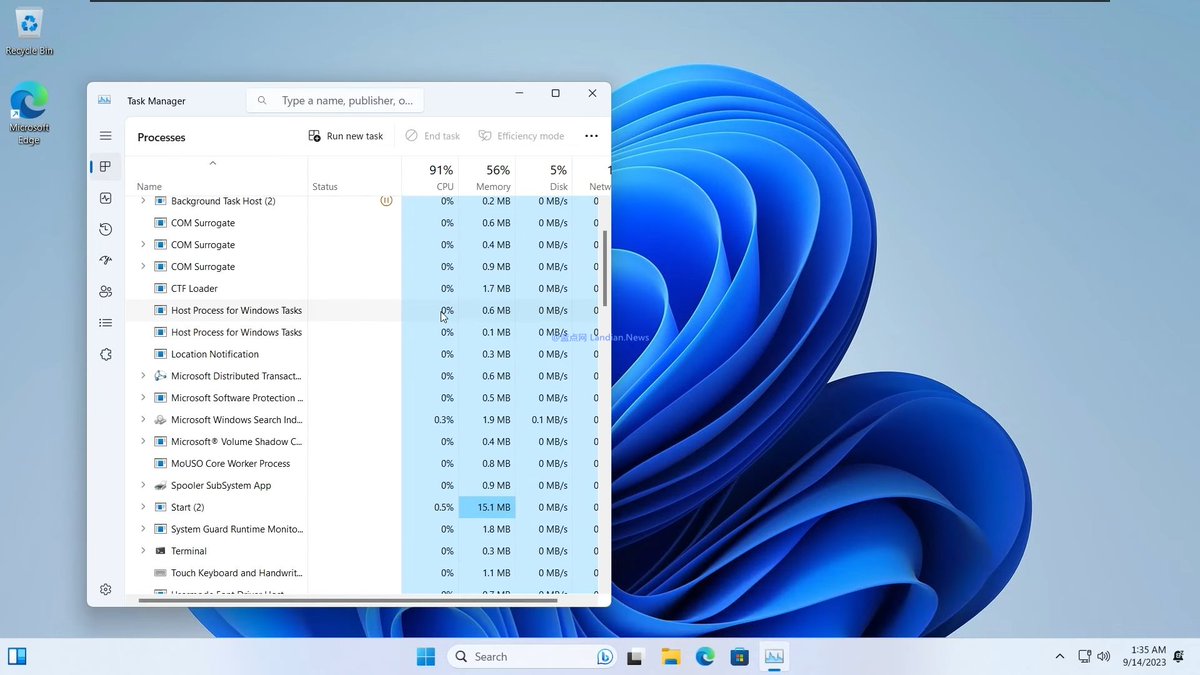Click the Efficiency mode button

pyautogui.click(x=521, y=135)
